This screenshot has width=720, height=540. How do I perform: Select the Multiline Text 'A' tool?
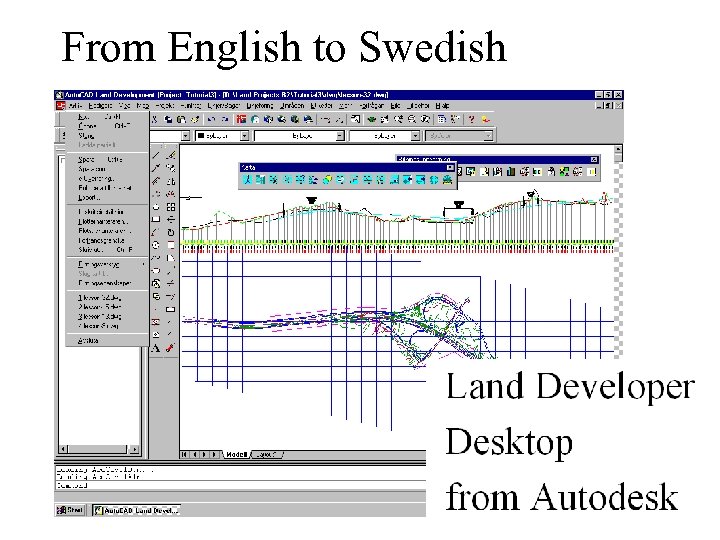(156, 348)
